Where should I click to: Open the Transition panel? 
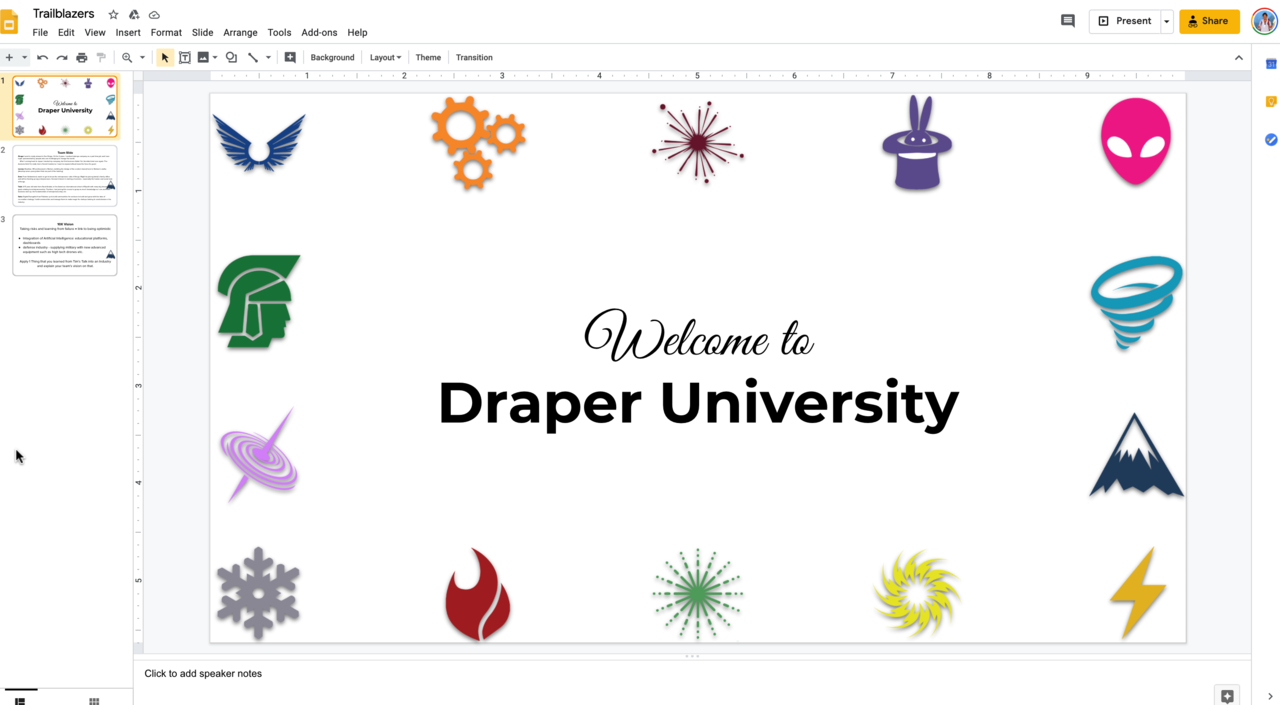coord(474,58)
